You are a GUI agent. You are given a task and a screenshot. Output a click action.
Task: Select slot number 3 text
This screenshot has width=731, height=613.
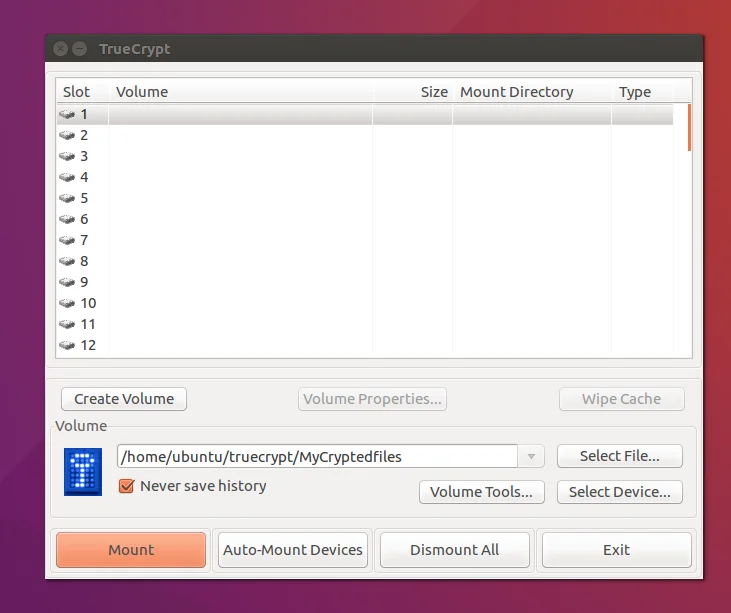coord(84,156)
